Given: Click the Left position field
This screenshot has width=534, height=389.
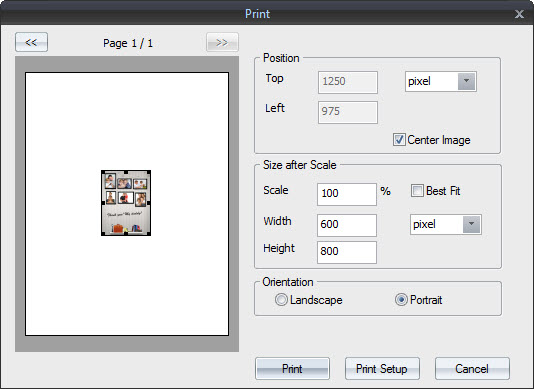Looking at the screenshot, I should point(348,112).
